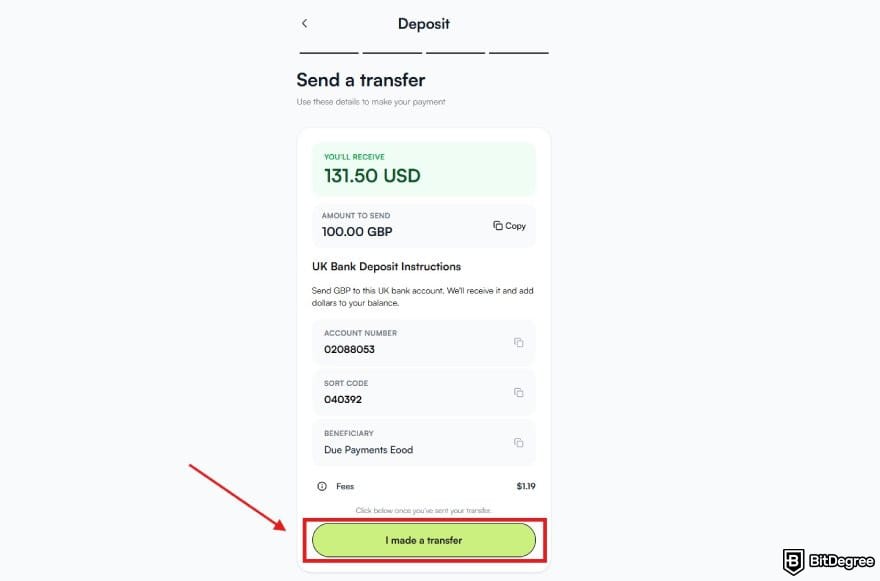Viewport: 880px width, 581px height.
Task: Click the Copy icon next to amount to send
Action: point(509,226)
